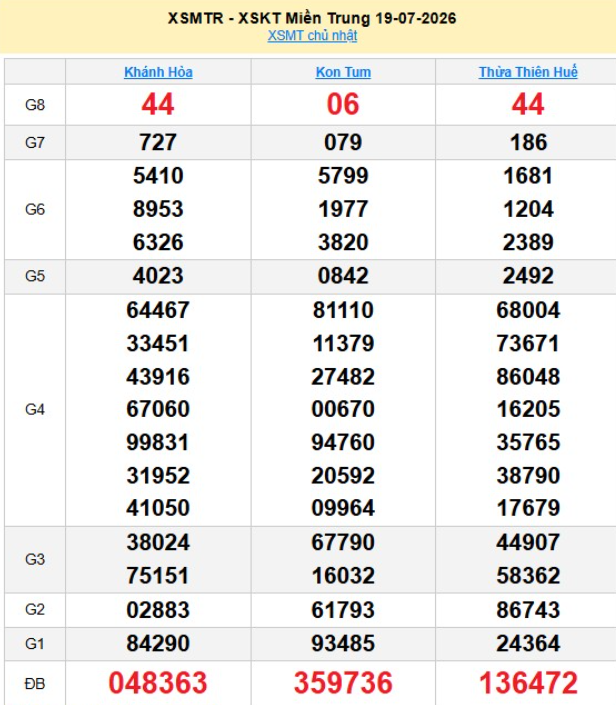Pick G5 number 4023
This screenshot has width=616, height=705.
click(158, 276)
